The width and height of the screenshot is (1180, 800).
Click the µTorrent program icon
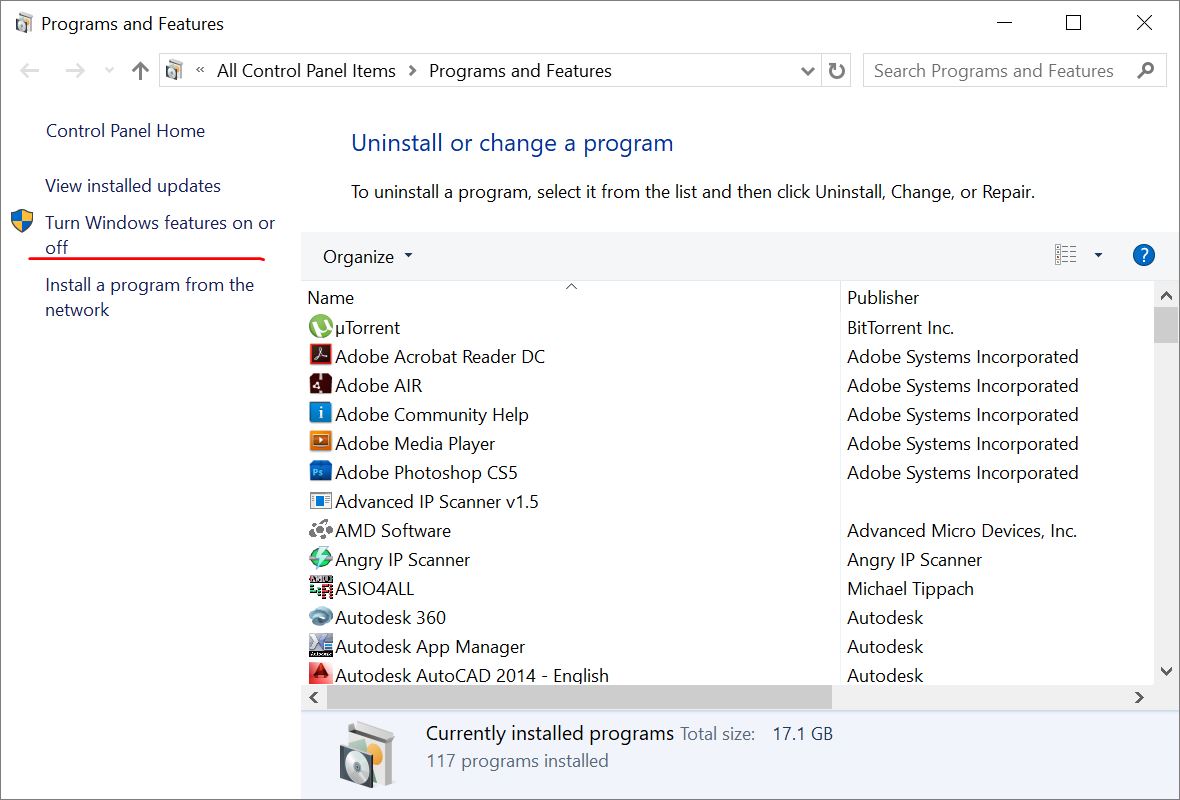320,327
